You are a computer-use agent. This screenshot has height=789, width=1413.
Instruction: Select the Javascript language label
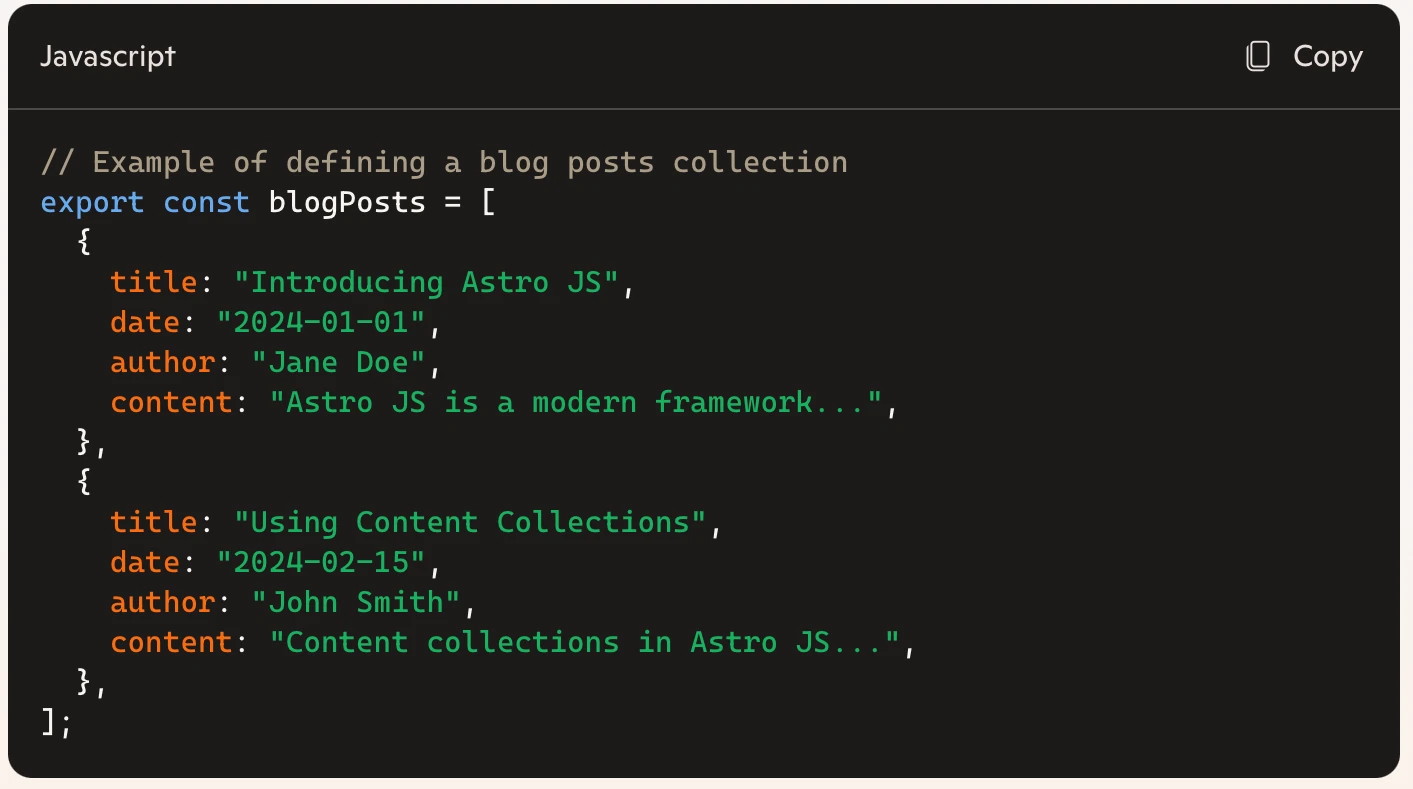coord(107,57)
